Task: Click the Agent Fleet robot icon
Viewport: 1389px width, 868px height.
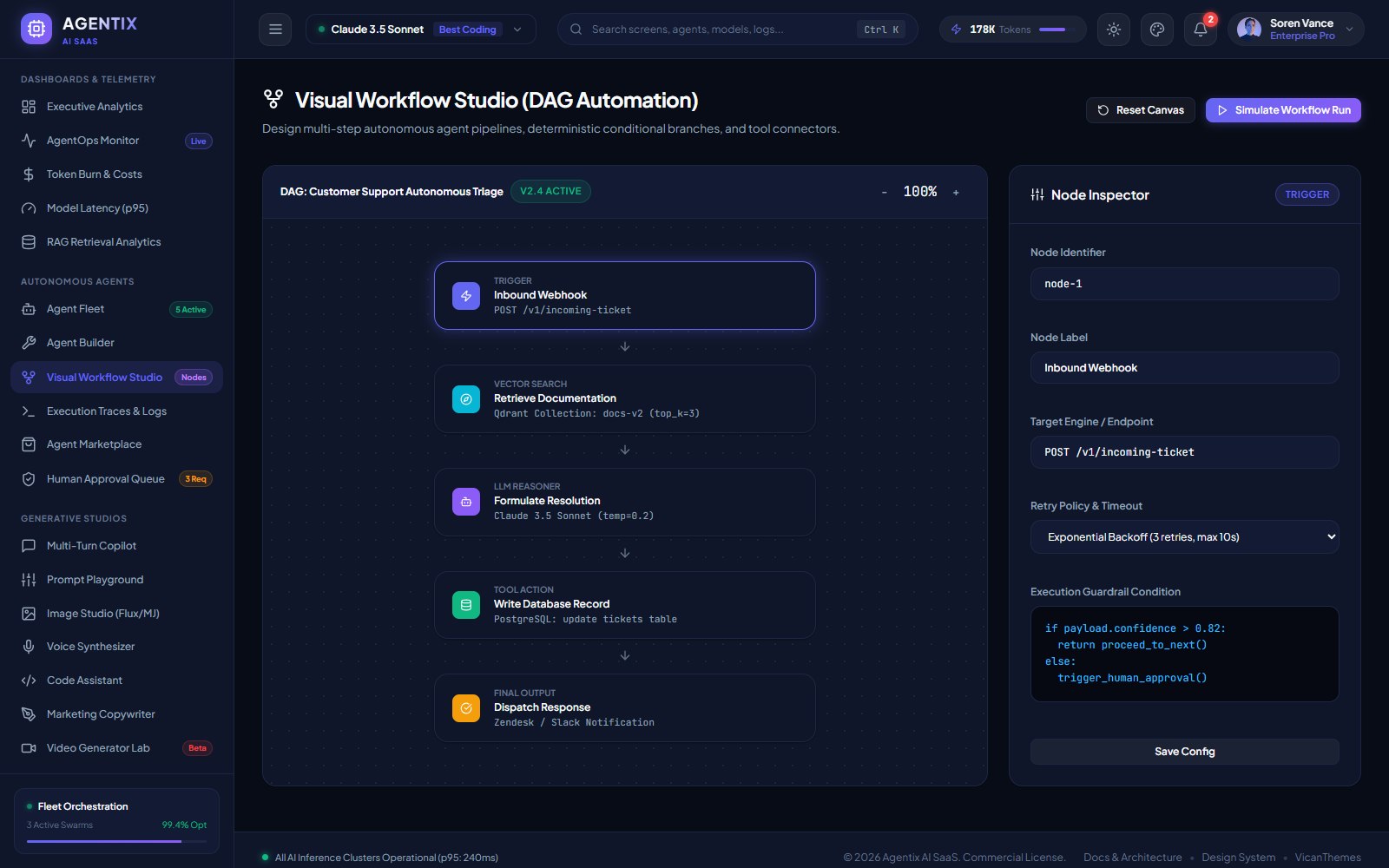Action: pyautogui.click(x=29, y=309)
